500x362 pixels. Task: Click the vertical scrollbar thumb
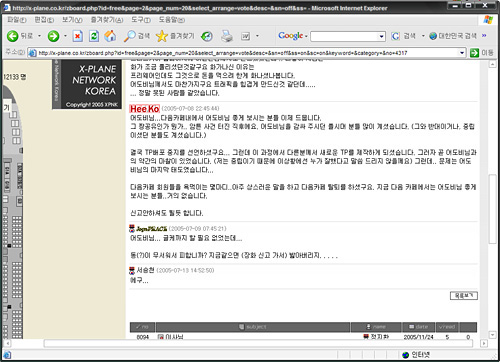coord(493,209)
